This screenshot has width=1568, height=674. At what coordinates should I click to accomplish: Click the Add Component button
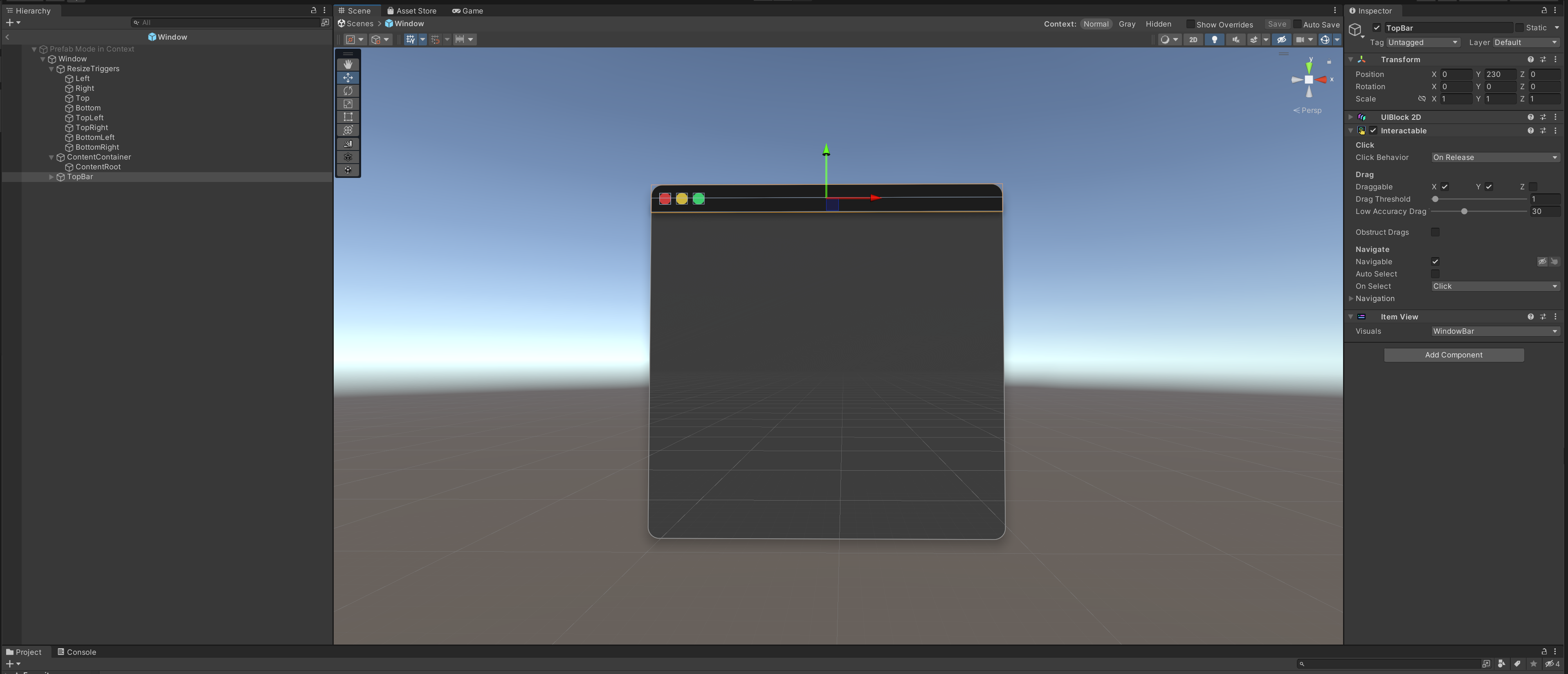1453,354
